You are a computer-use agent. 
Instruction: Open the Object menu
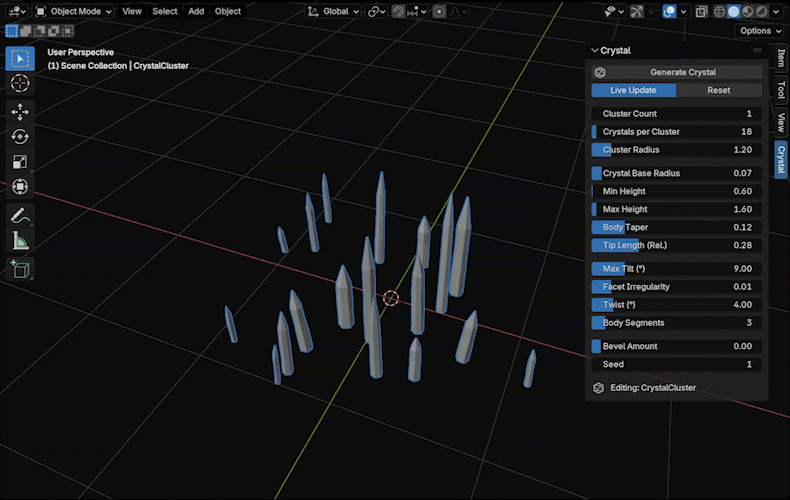228,11
